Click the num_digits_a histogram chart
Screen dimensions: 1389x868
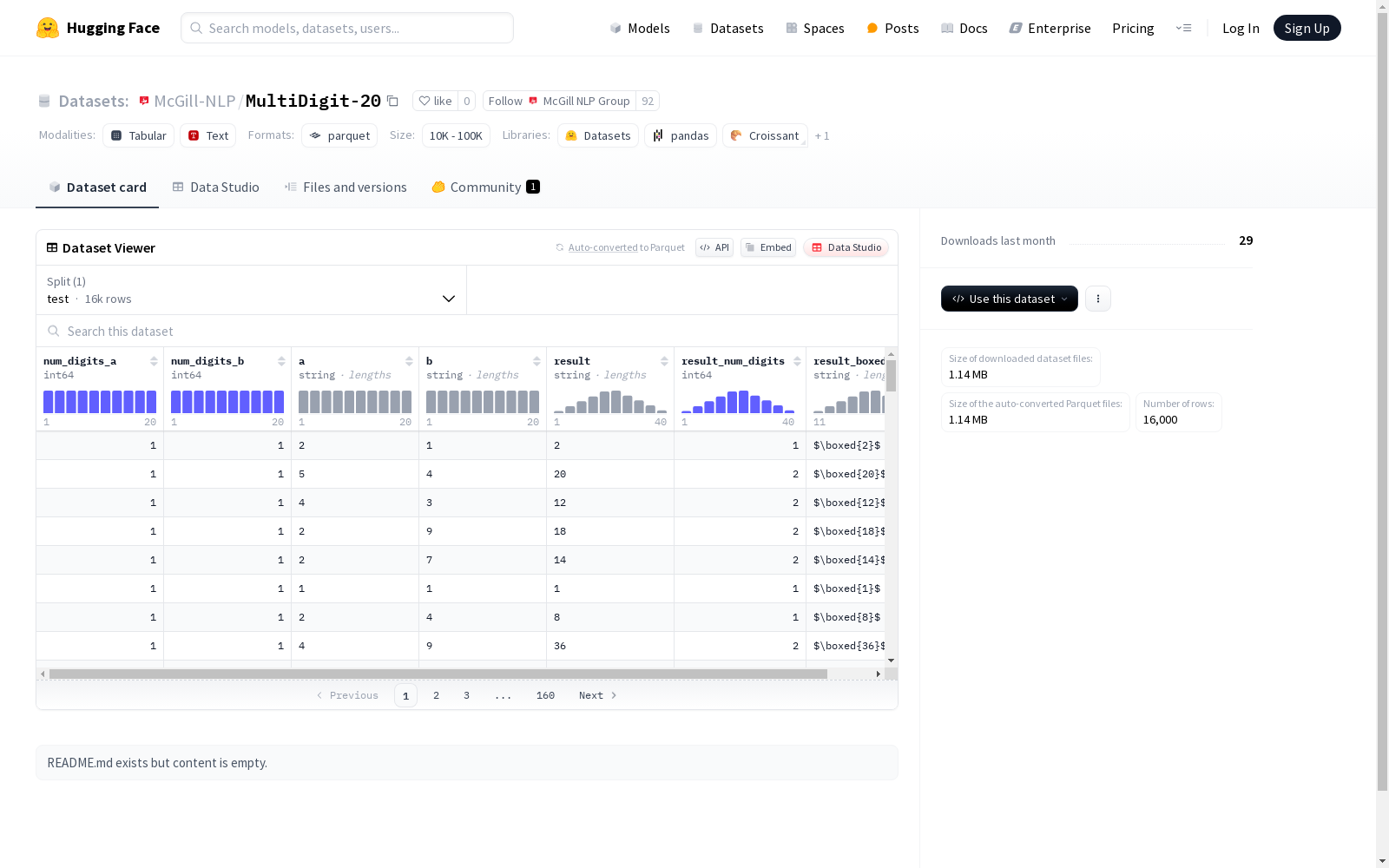pyautogui.click(x=100, y=402)
